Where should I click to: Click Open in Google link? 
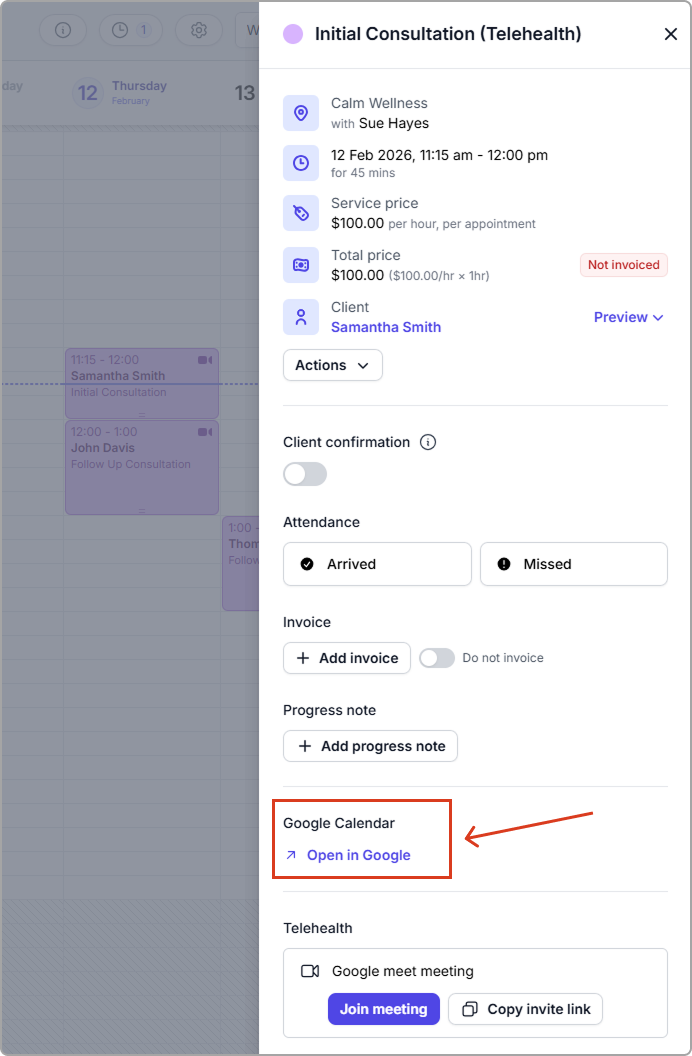pyautogui.click(x=358, y=855)
